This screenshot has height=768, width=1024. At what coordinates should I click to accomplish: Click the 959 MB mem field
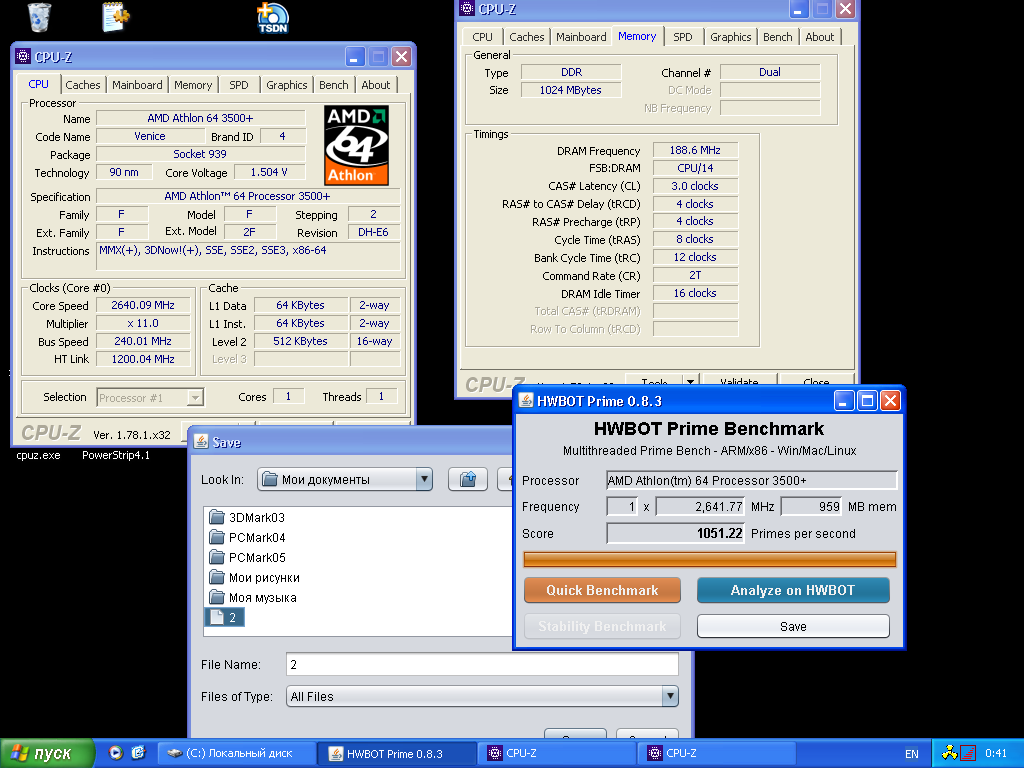(x=812, y=506)
